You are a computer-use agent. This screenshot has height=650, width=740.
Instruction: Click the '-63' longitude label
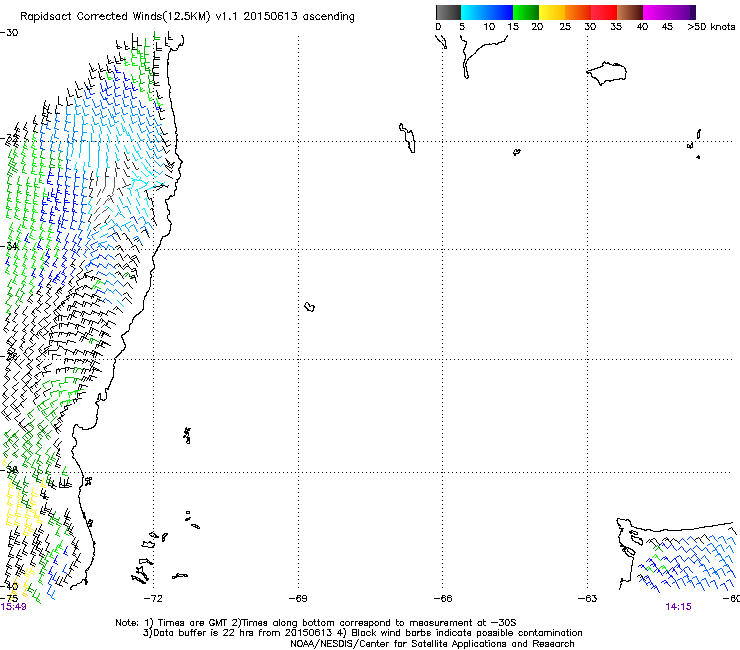588,599
